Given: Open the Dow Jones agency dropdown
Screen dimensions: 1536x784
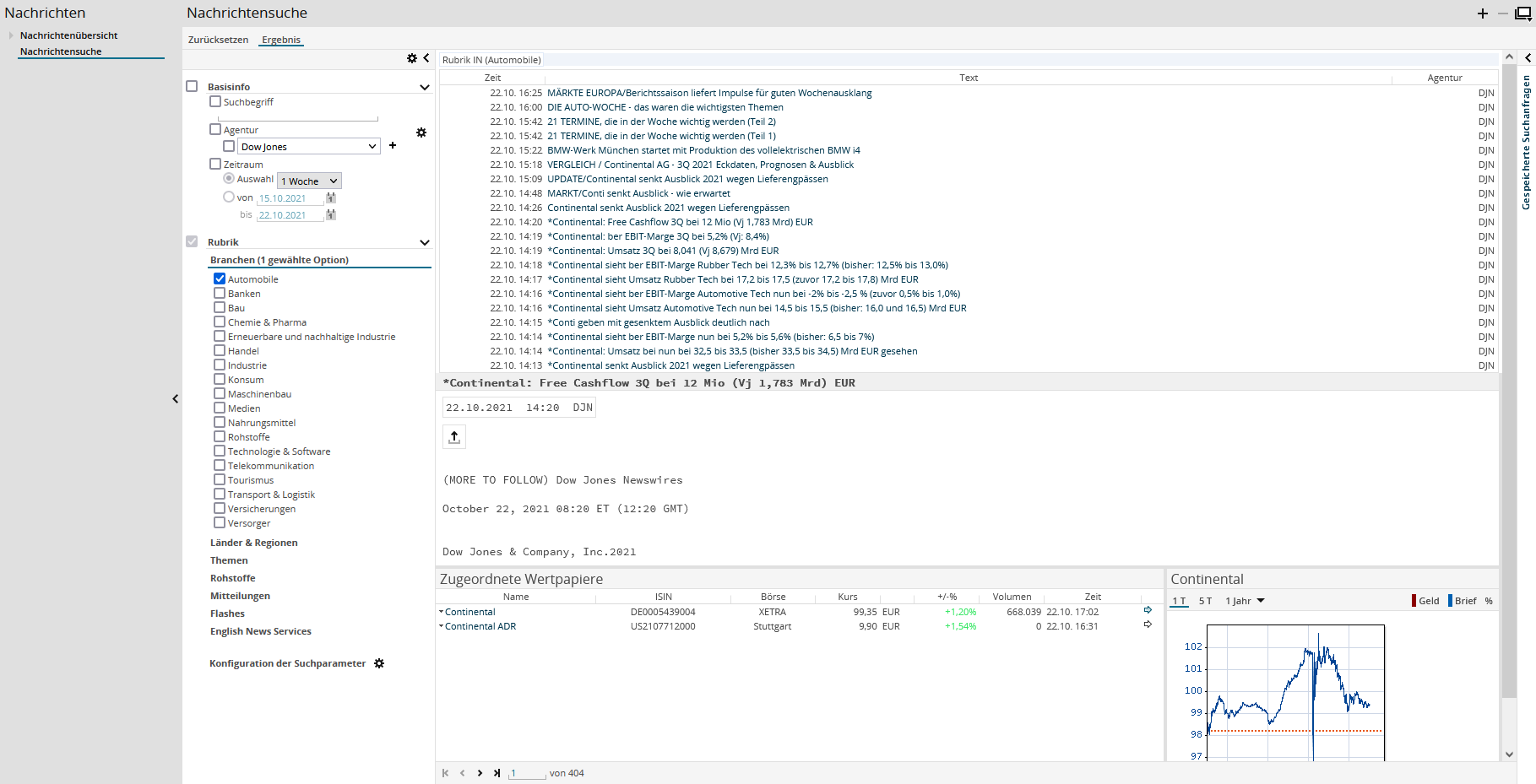Looking at the screenshot, I should [309, 147].
